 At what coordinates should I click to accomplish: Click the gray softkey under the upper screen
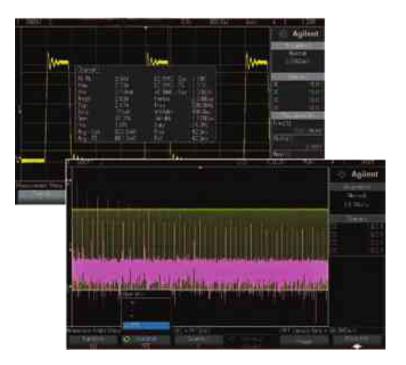[41, 196]
